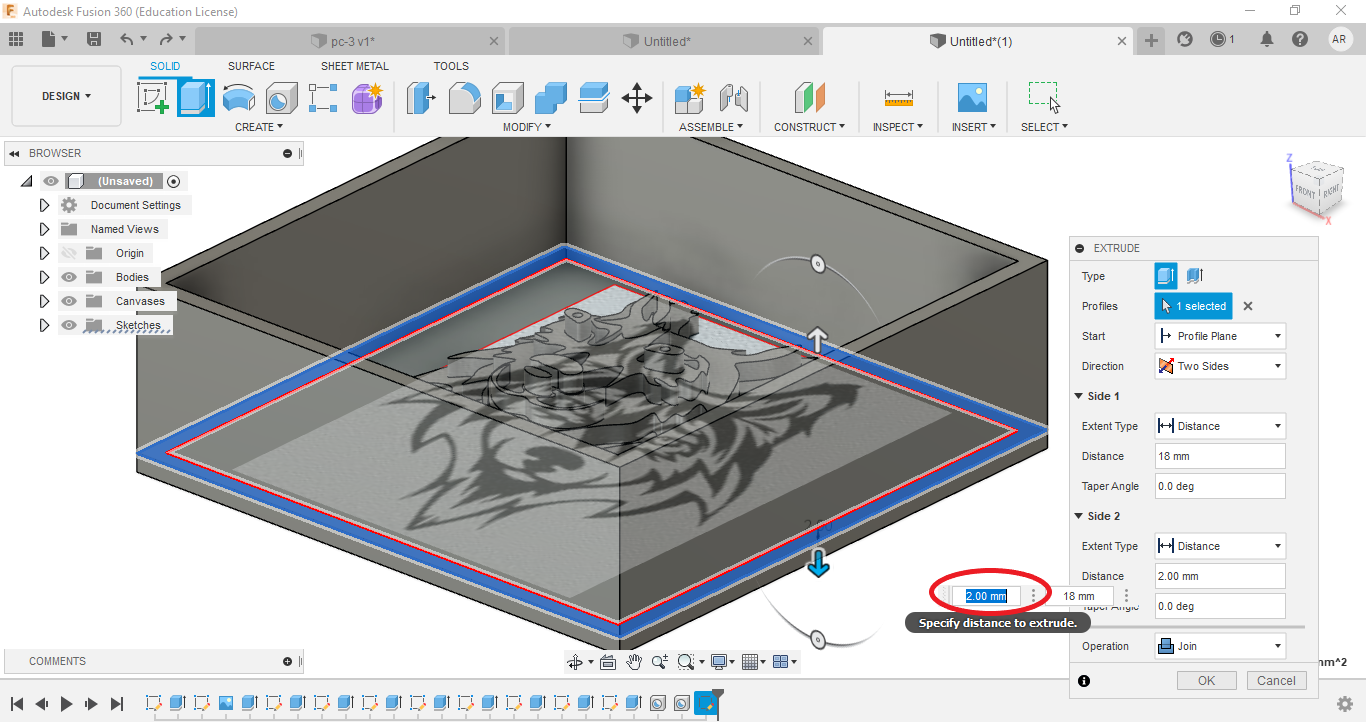
Task: Click the blue downward distance arrow manipulator
Action: tap(818, 564)
